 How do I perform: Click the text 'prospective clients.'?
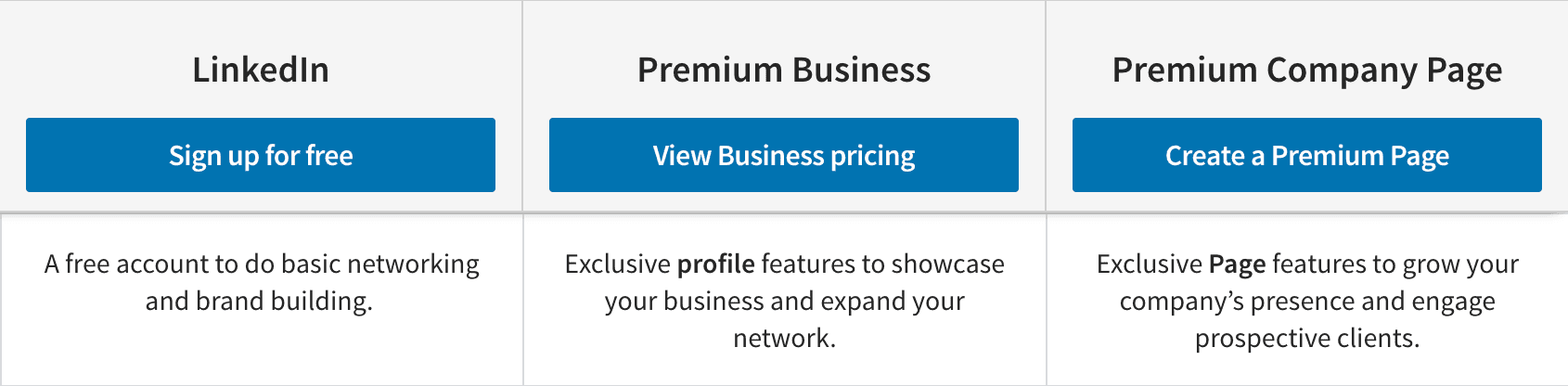[1307, 339]
